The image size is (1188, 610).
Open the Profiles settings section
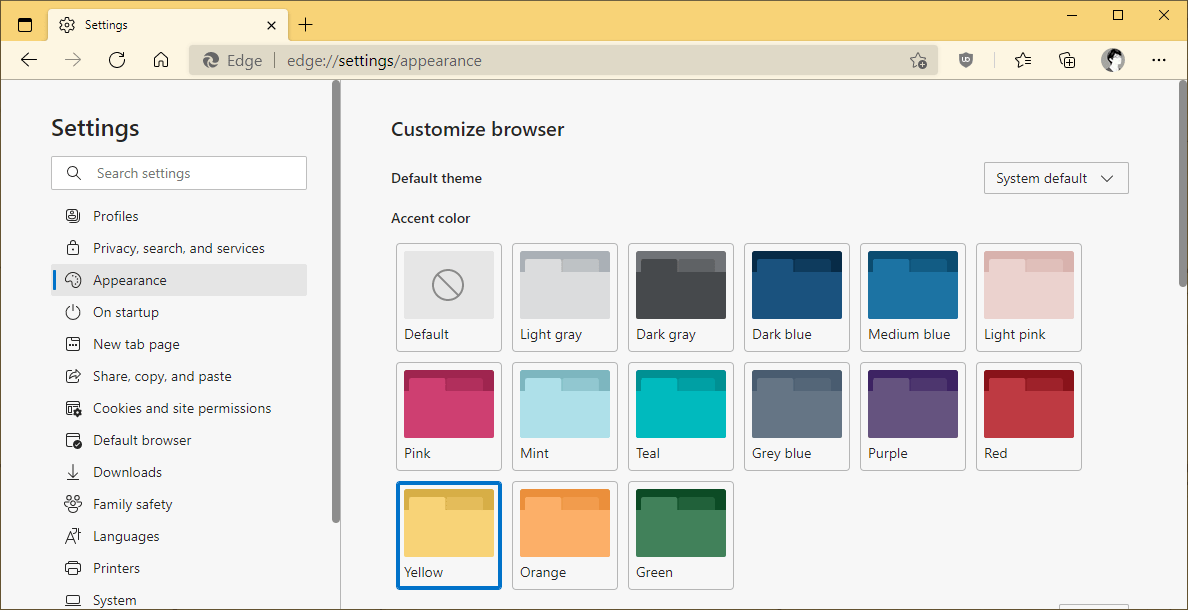[113, 215]
